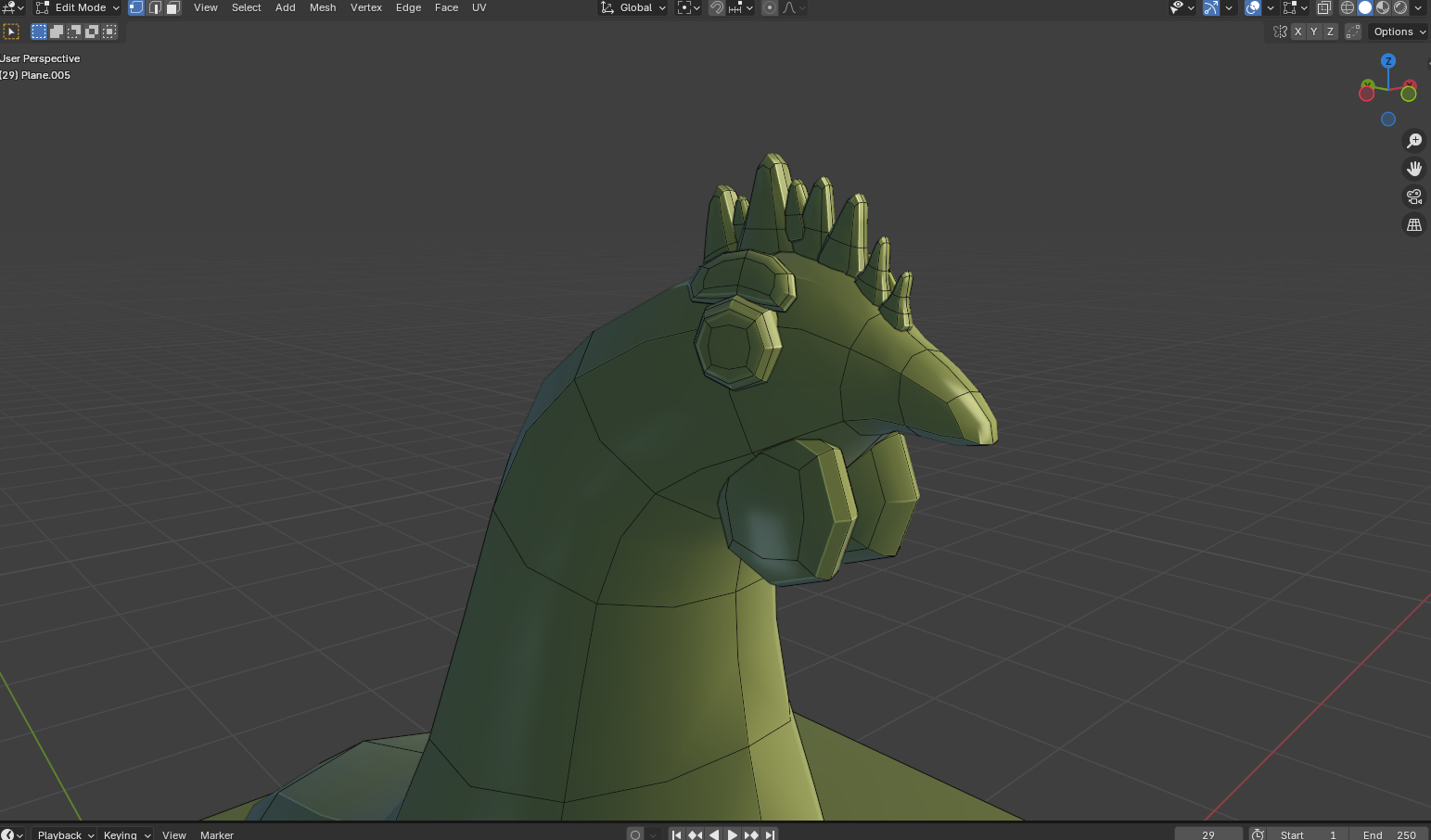Viewport: 1431px width, 840px height.
Task: Toggle proportional editing
Action: (770, 7)
